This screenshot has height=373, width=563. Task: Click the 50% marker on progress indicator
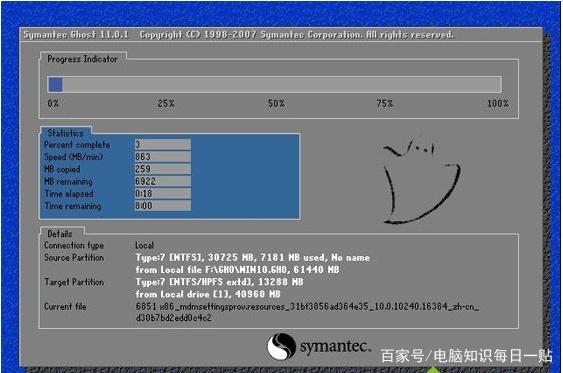(x=276, y=103)
